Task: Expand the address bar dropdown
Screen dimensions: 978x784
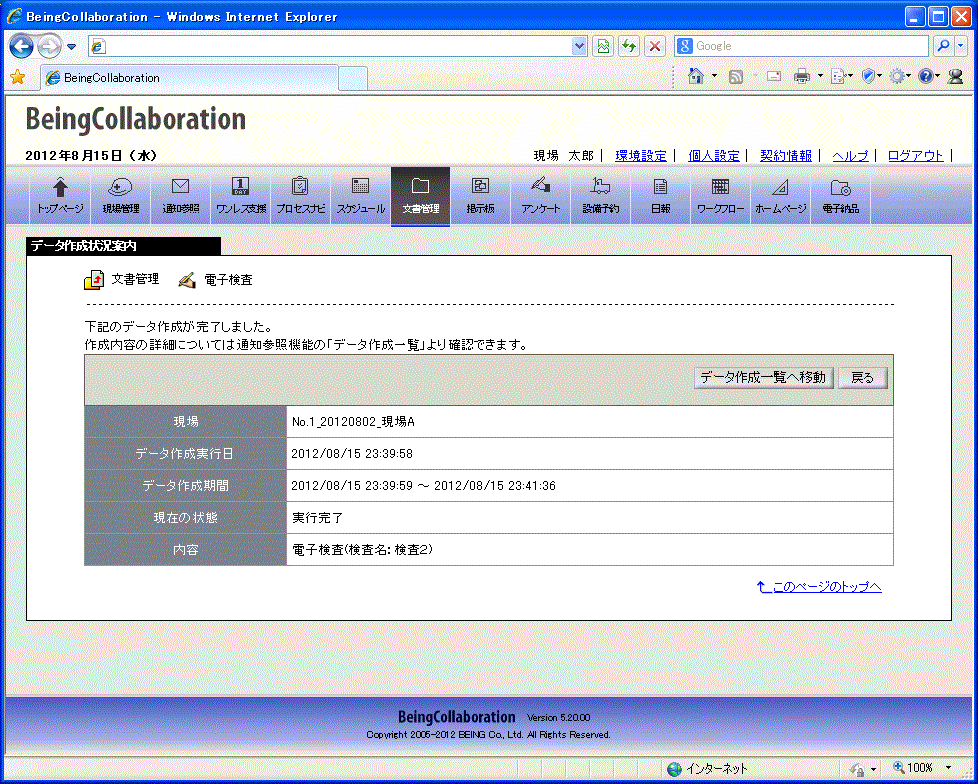Action: coord(579,46)
